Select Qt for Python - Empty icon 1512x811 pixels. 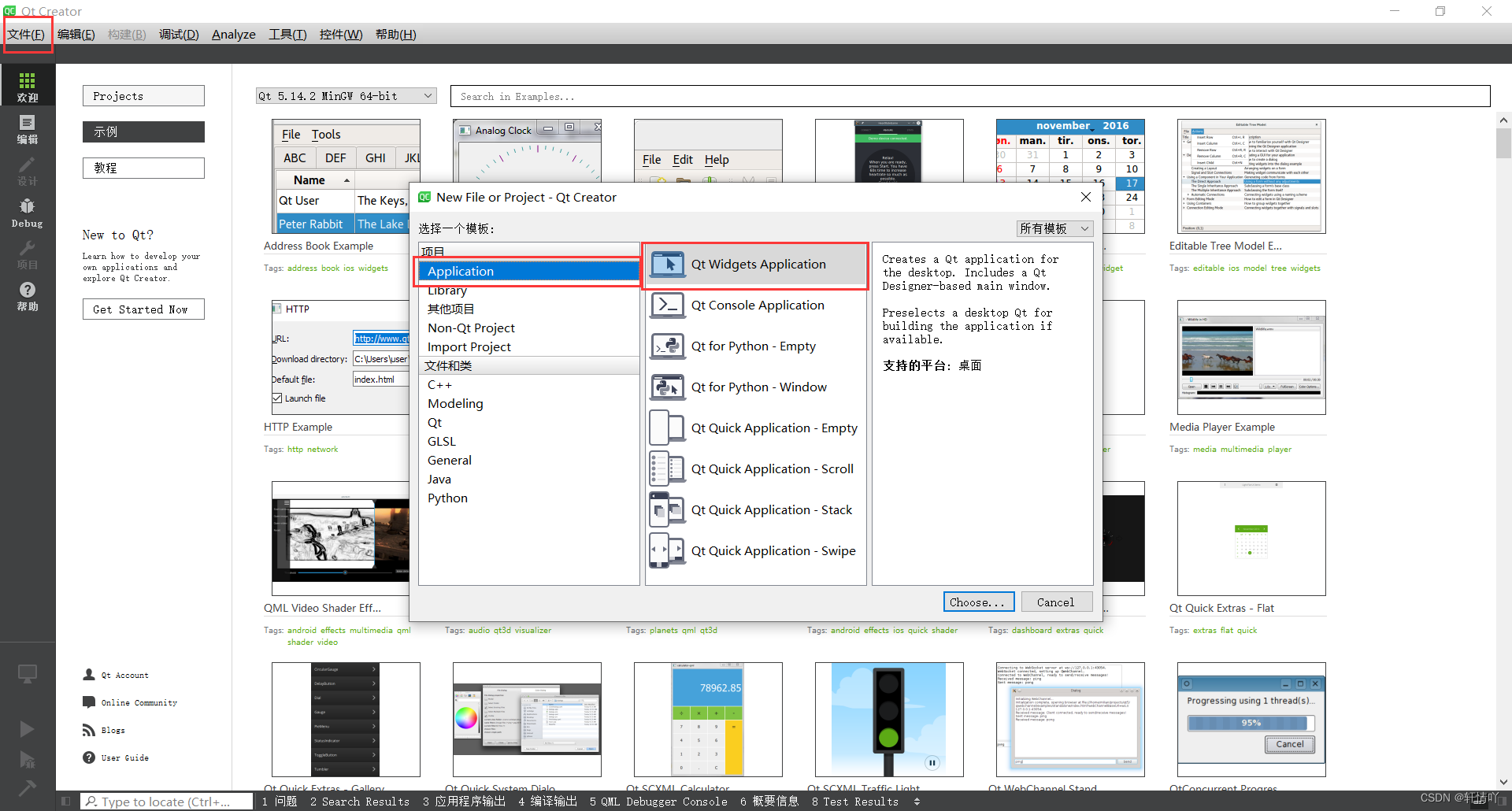click(668, 346)
